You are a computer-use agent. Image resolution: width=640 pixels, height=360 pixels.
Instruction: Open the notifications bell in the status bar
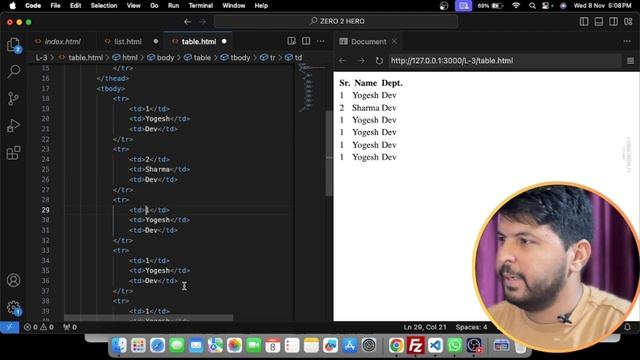point(627,327)
